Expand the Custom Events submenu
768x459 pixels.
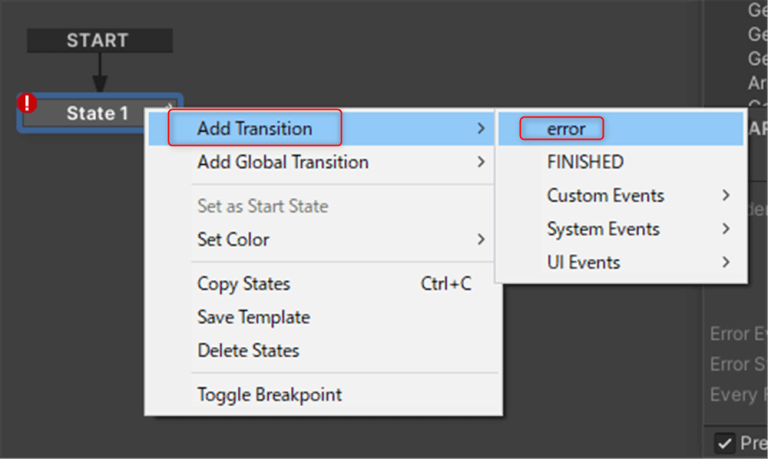[x=606, y=195]
